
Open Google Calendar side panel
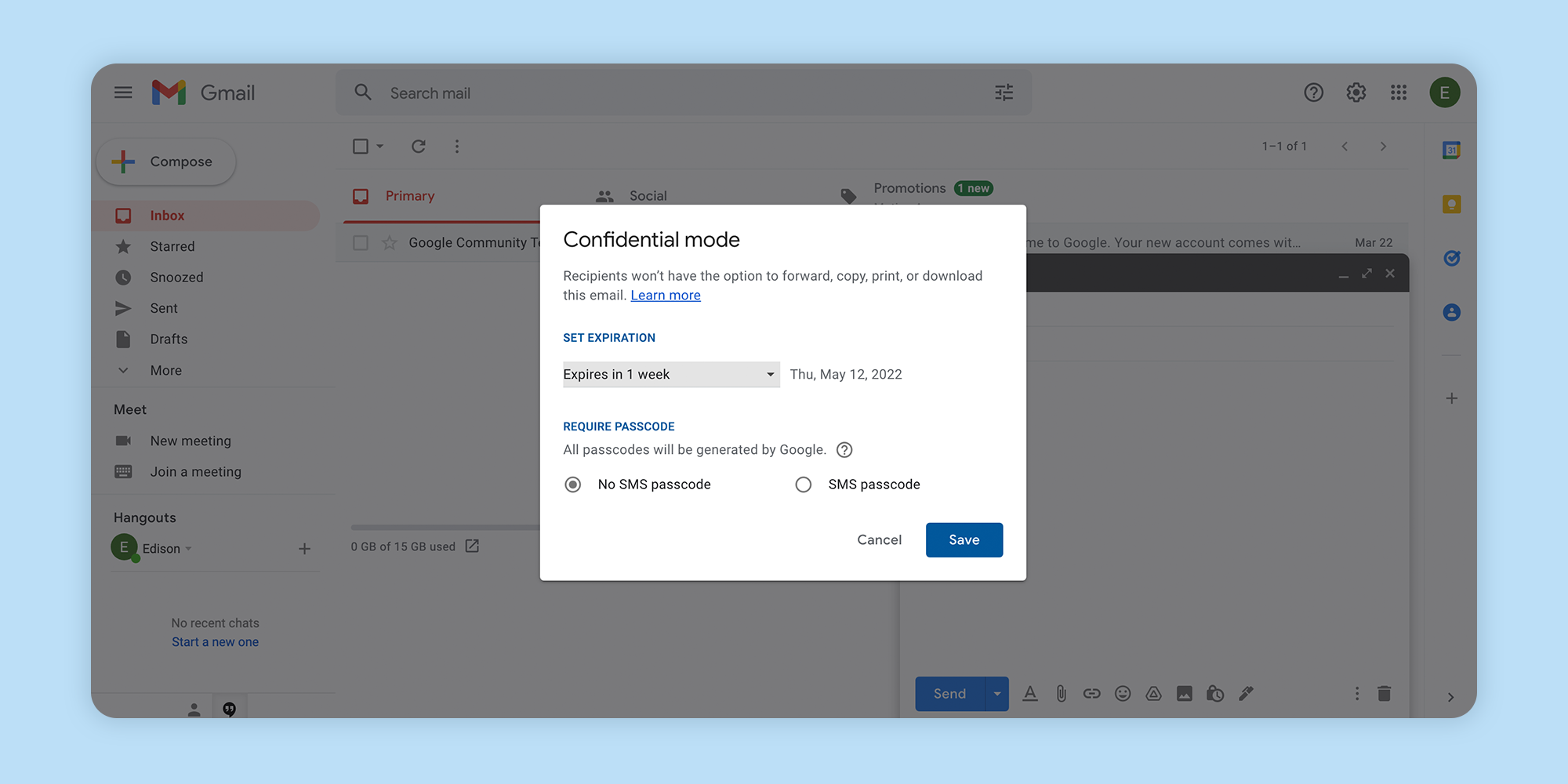pyautogui.click(x=1451, y=150)
